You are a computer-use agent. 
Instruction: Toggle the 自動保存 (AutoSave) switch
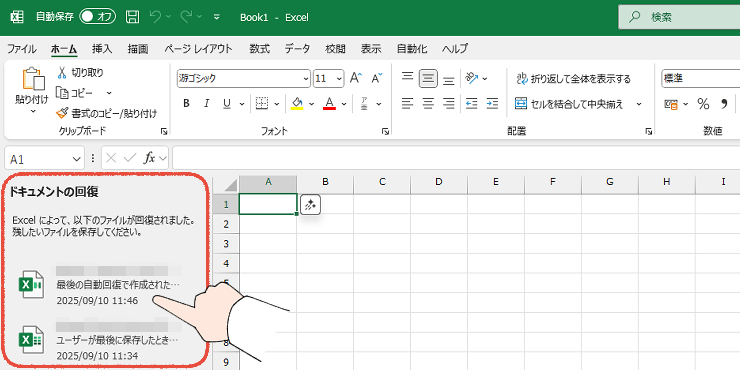[x=97, y=17]
